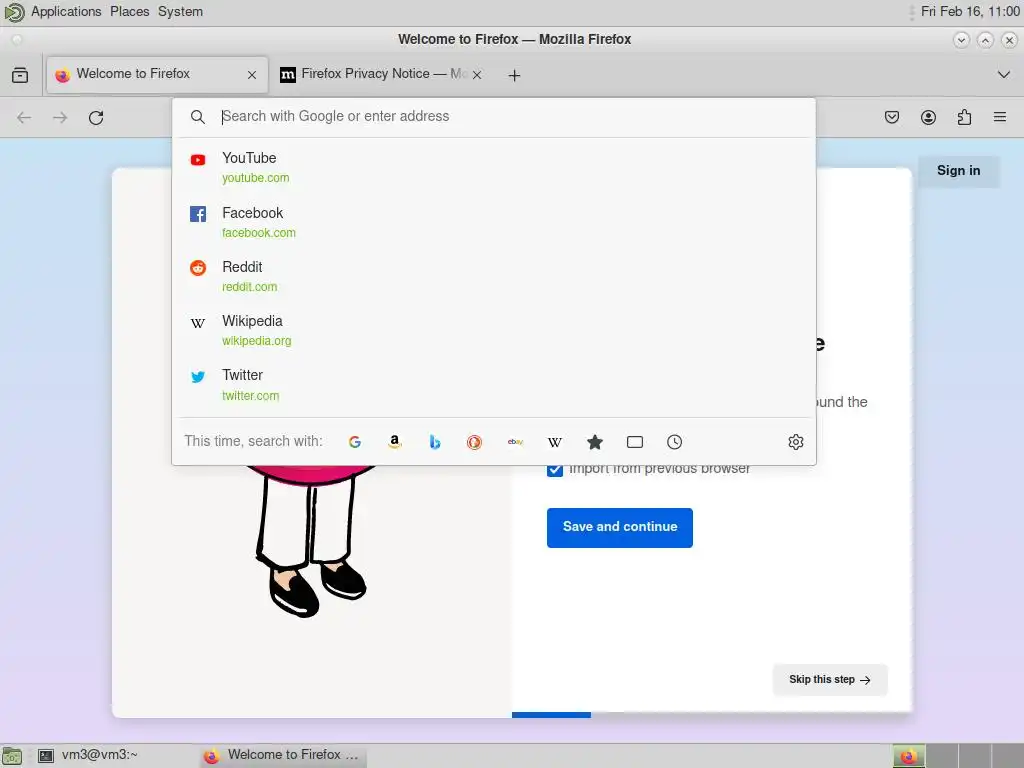1024x768 pixels.
Task: Click Firefox icon in workspace switcher
Action: pos(908,756)
